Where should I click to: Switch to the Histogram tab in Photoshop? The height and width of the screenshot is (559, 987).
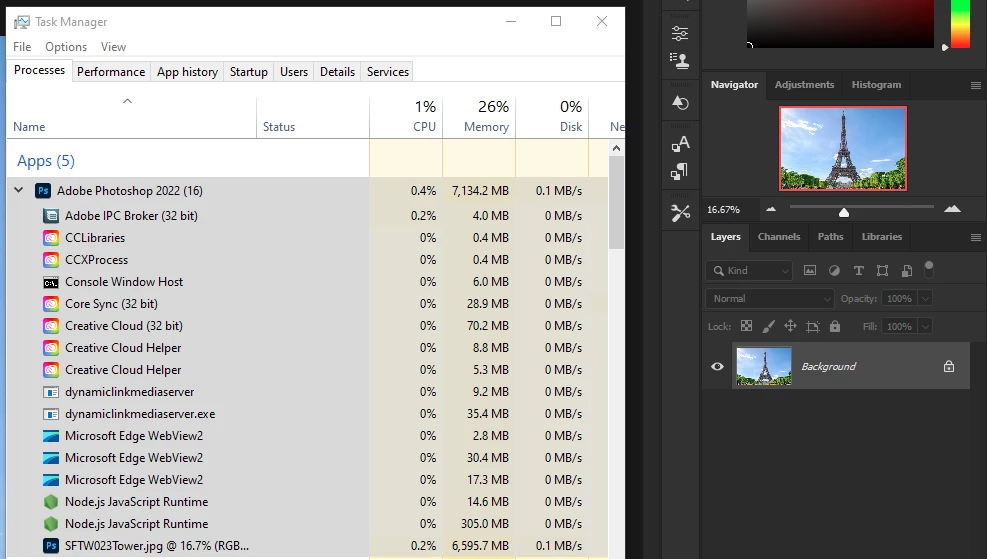coord(876,84)
